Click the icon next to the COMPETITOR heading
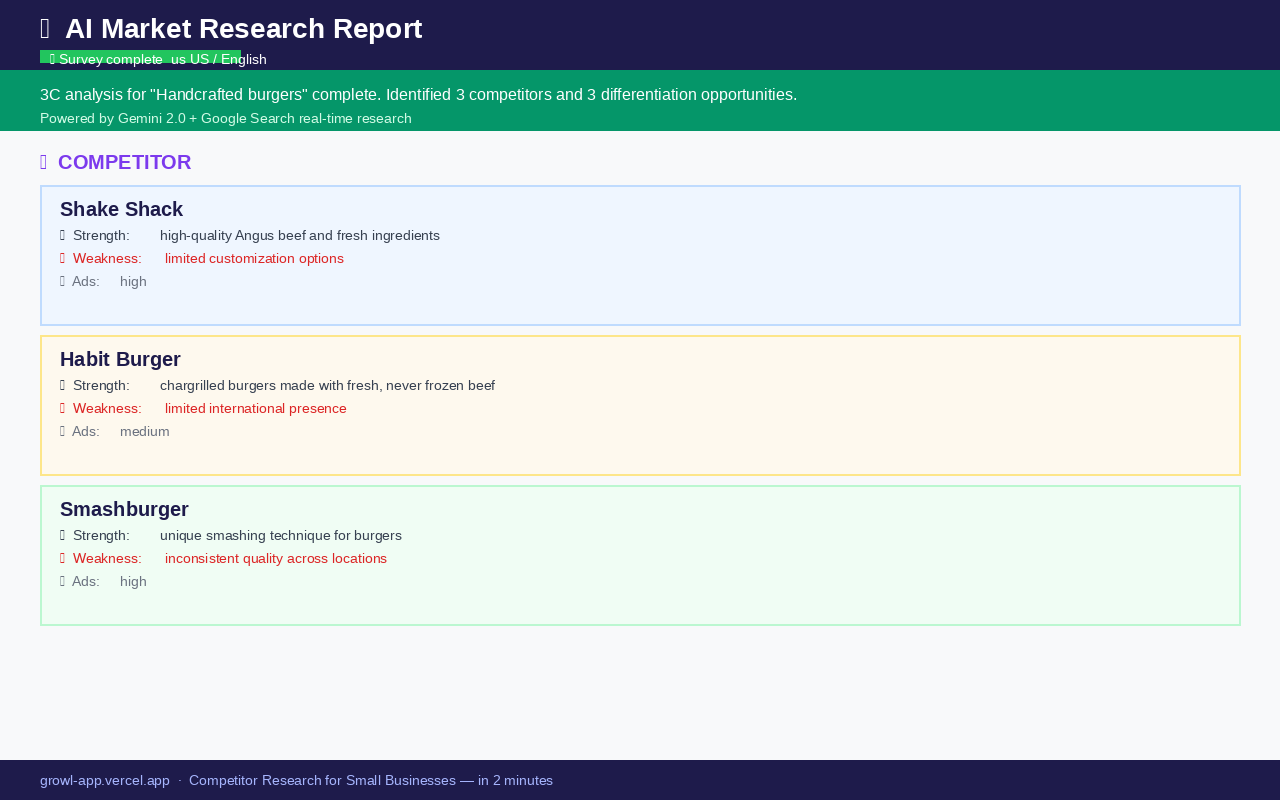The image size is (1280, 800). [x=44, y=162]
